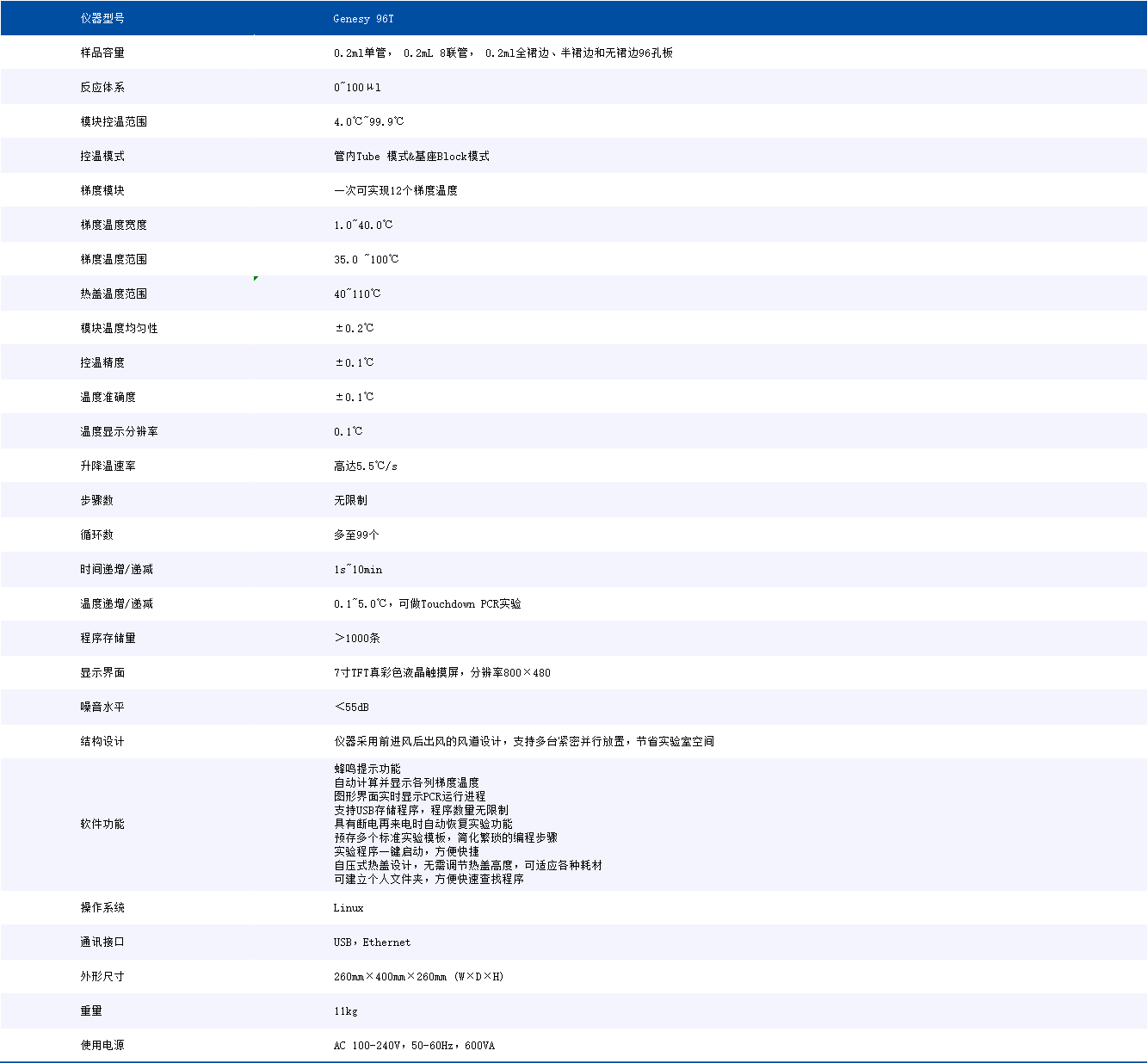Click the 梯度温度宽度 label
1148x1063 pixels.
114,225
